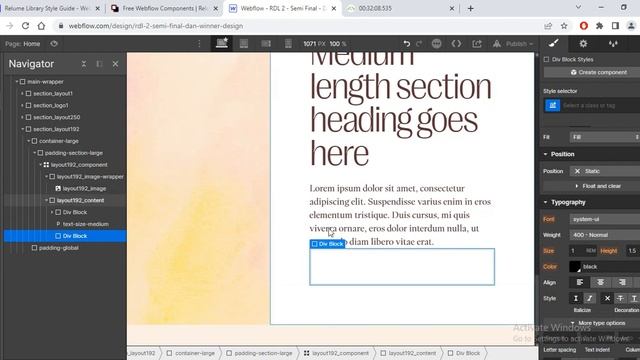
Task: Open the Weight 400 - Normal dropdown
Action: pos(604,235)
